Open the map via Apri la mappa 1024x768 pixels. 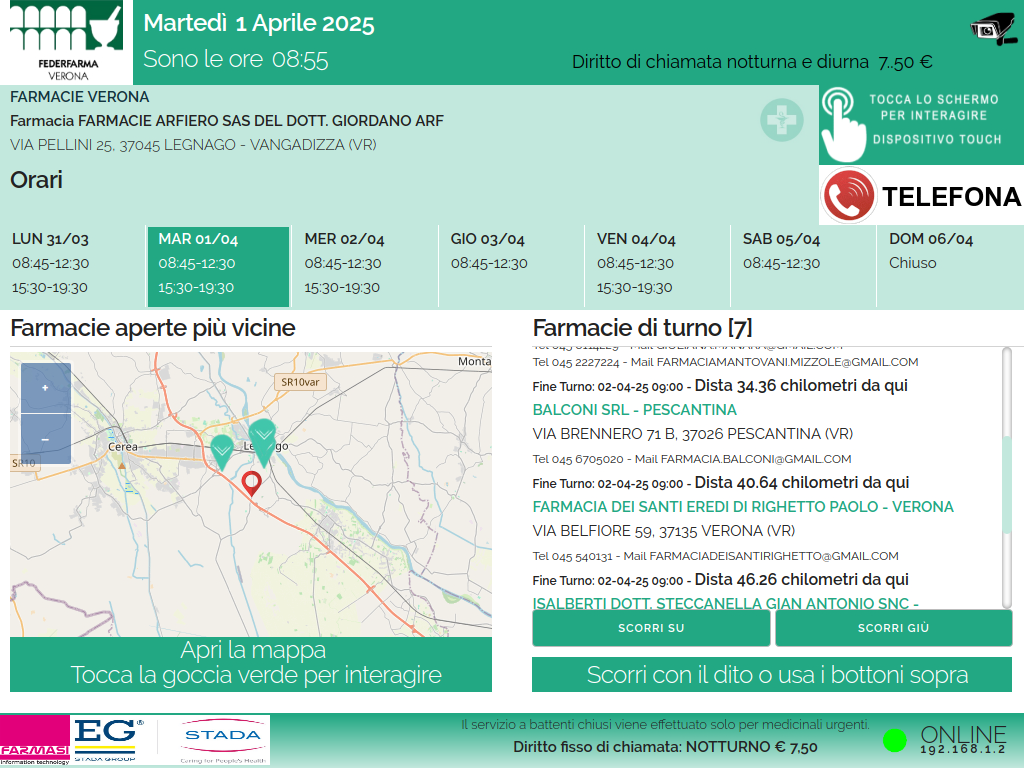coord(251,663)
